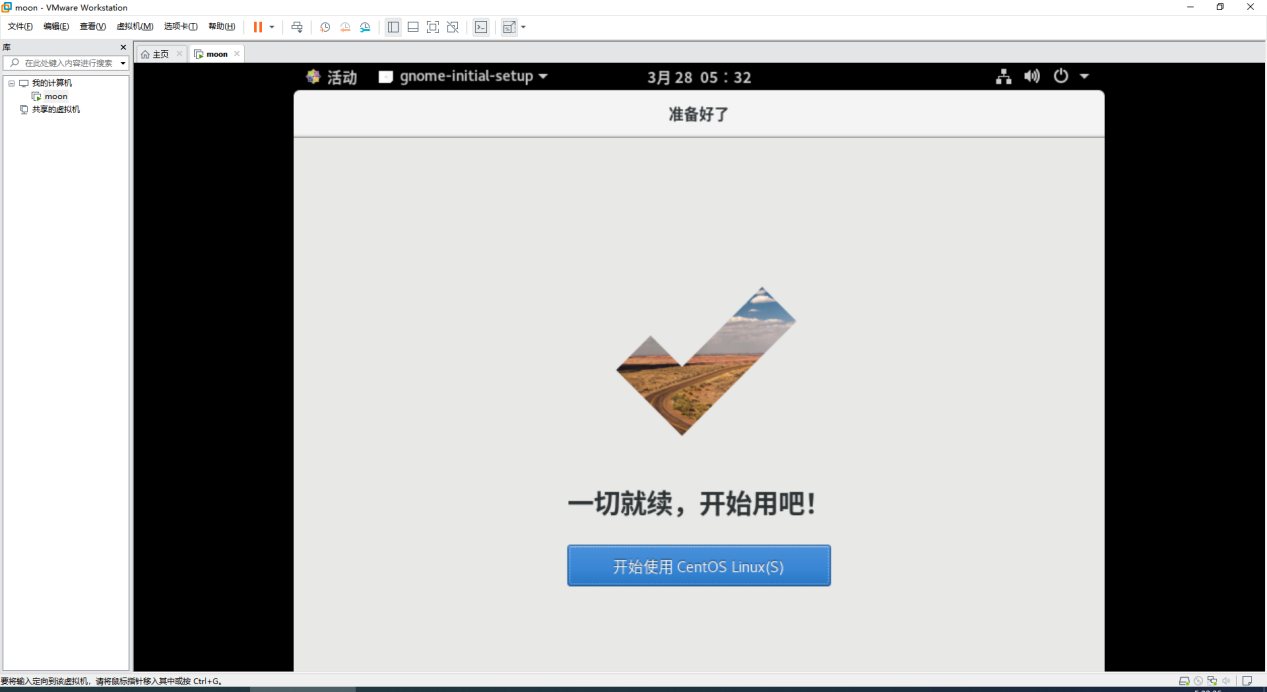Open the 帮助(H) menu
This screenshot has height=692, width=1267.
click(222, 27)
